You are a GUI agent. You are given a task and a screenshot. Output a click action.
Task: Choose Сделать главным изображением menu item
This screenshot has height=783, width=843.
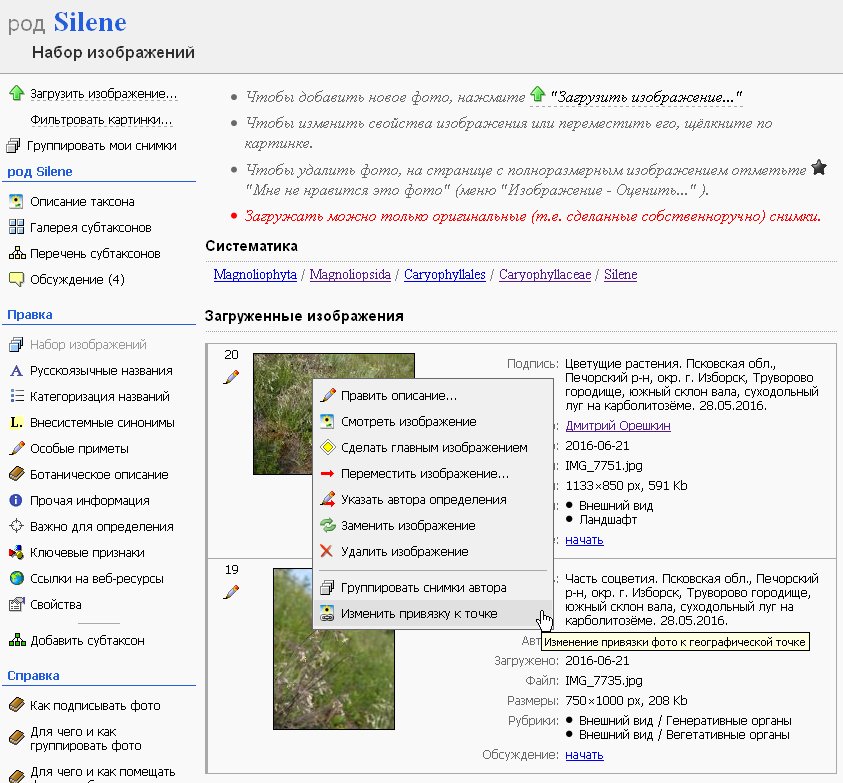[x=433, y=448]
